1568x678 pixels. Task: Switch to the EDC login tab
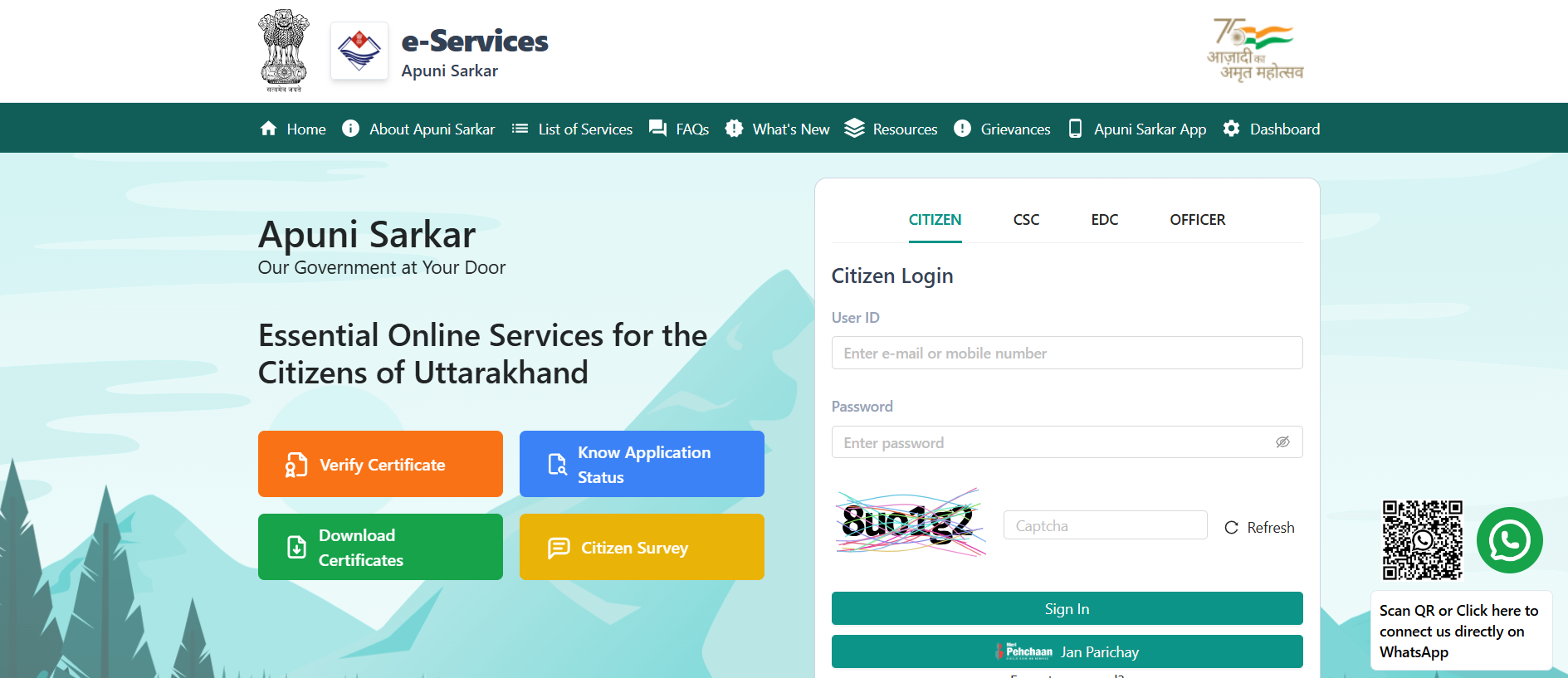[1105, 220]
